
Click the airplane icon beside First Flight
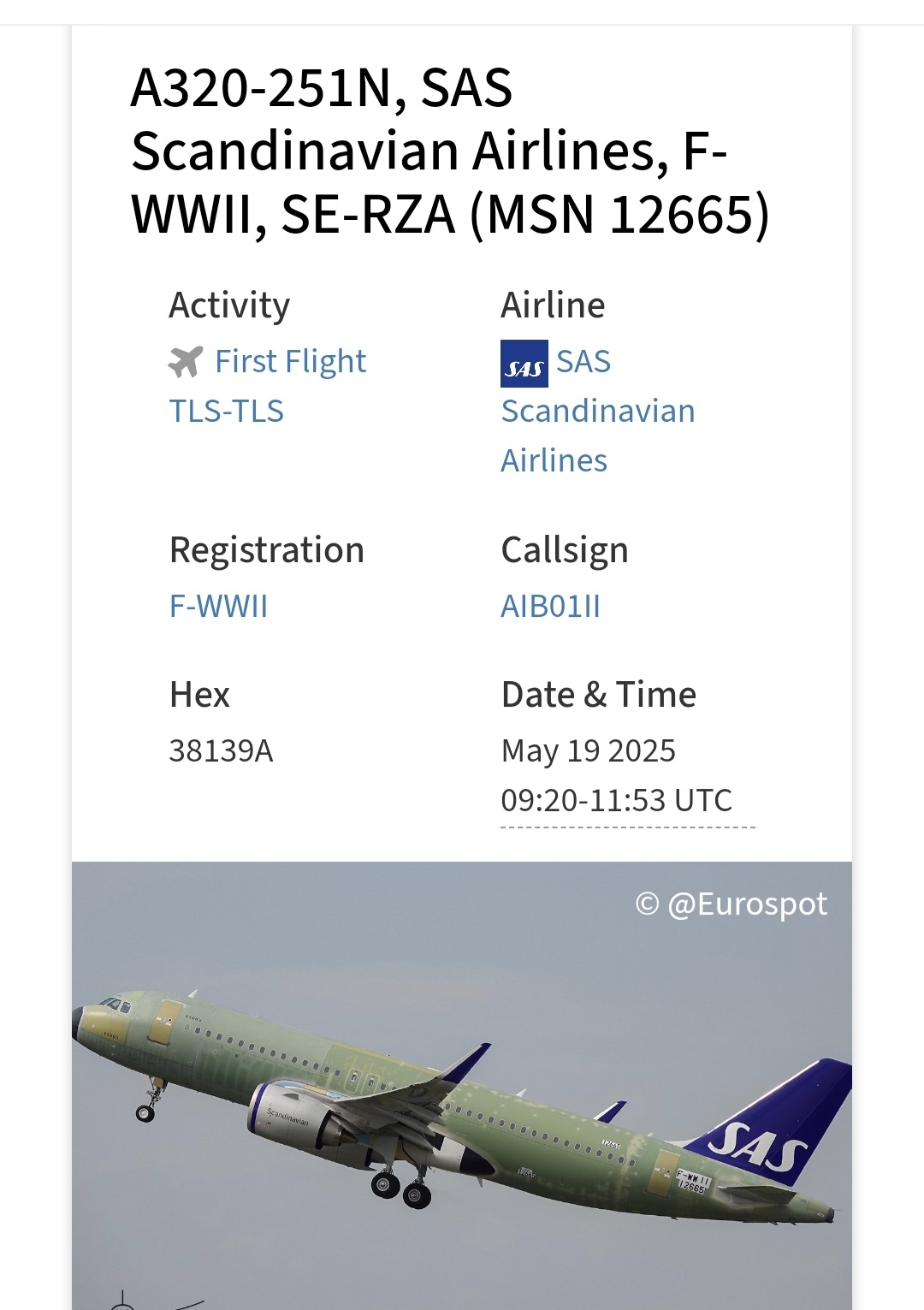pyautogui.click(x=186, y=362)
